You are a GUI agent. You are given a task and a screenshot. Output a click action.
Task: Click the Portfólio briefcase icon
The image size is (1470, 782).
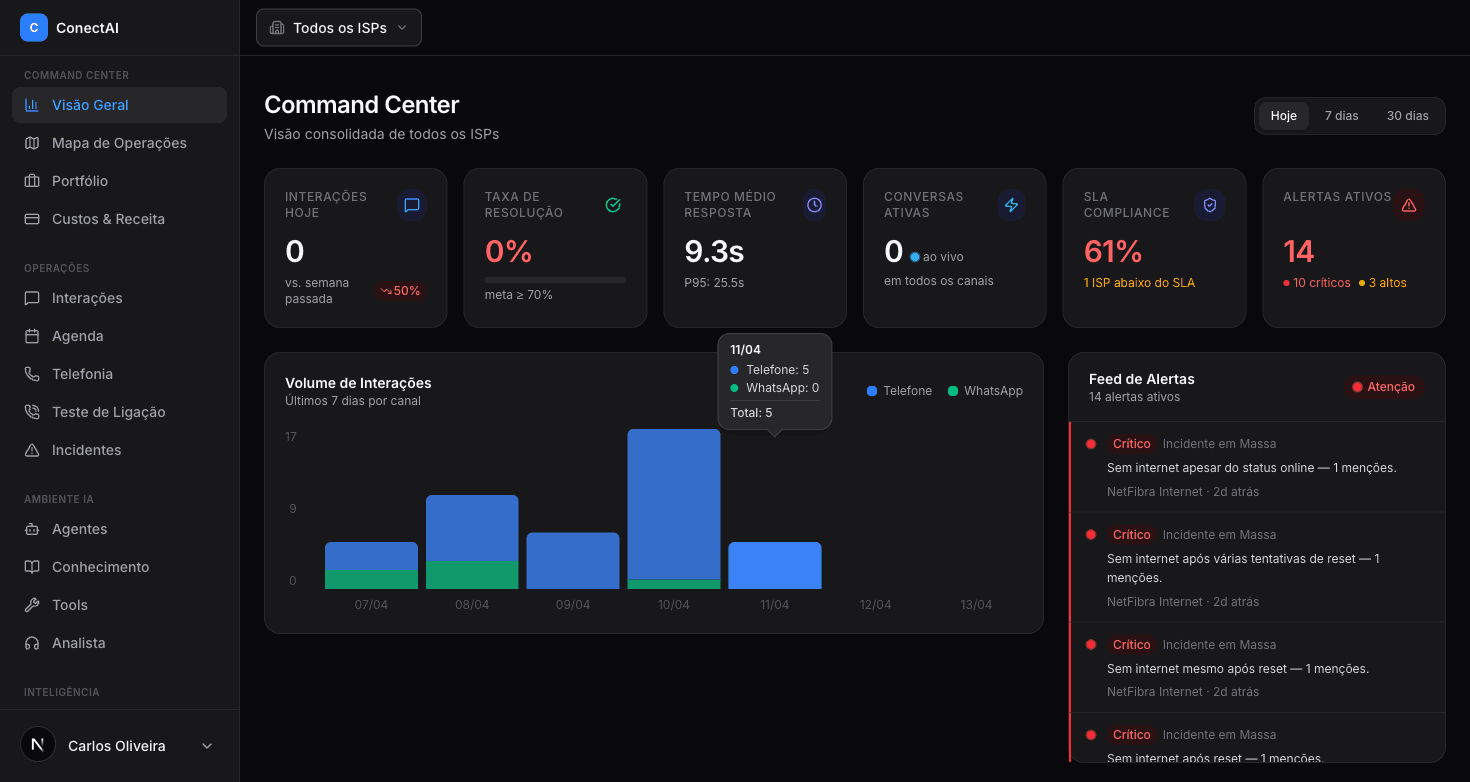[32, 181]
